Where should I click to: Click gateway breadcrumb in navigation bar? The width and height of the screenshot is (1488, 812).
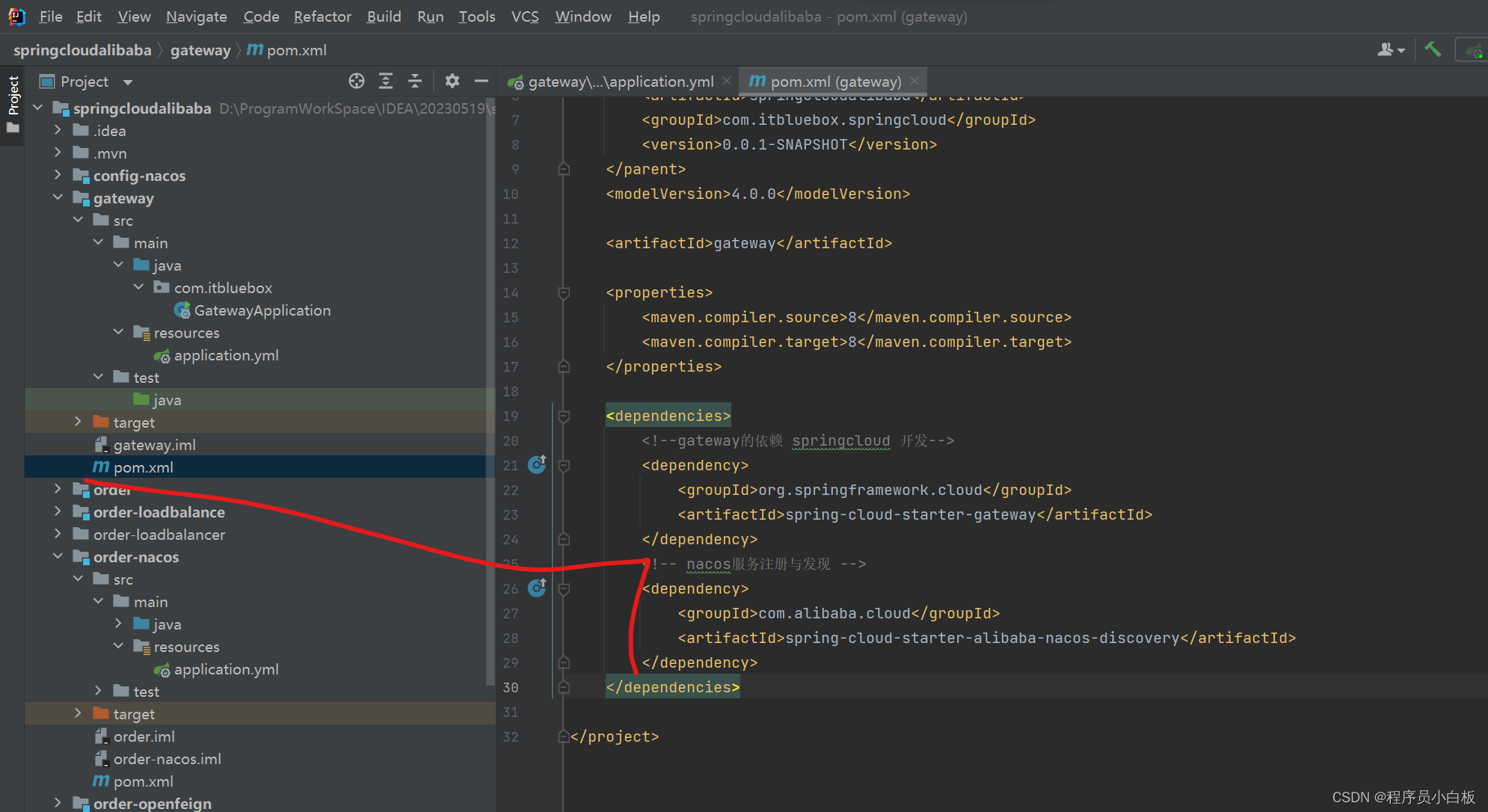(200, 50)
